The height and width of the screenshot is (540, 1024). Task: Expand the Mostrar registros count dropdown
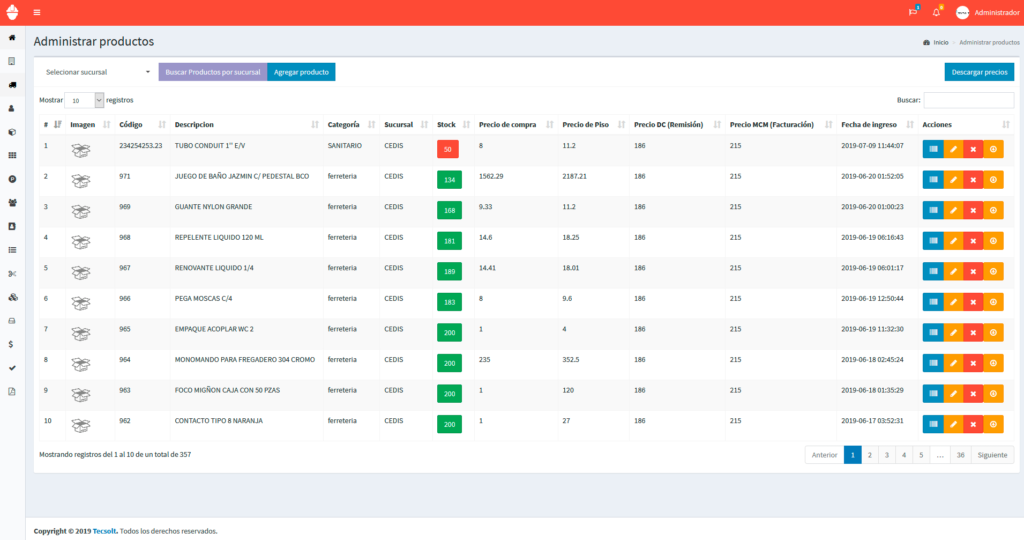coord(84,100)
